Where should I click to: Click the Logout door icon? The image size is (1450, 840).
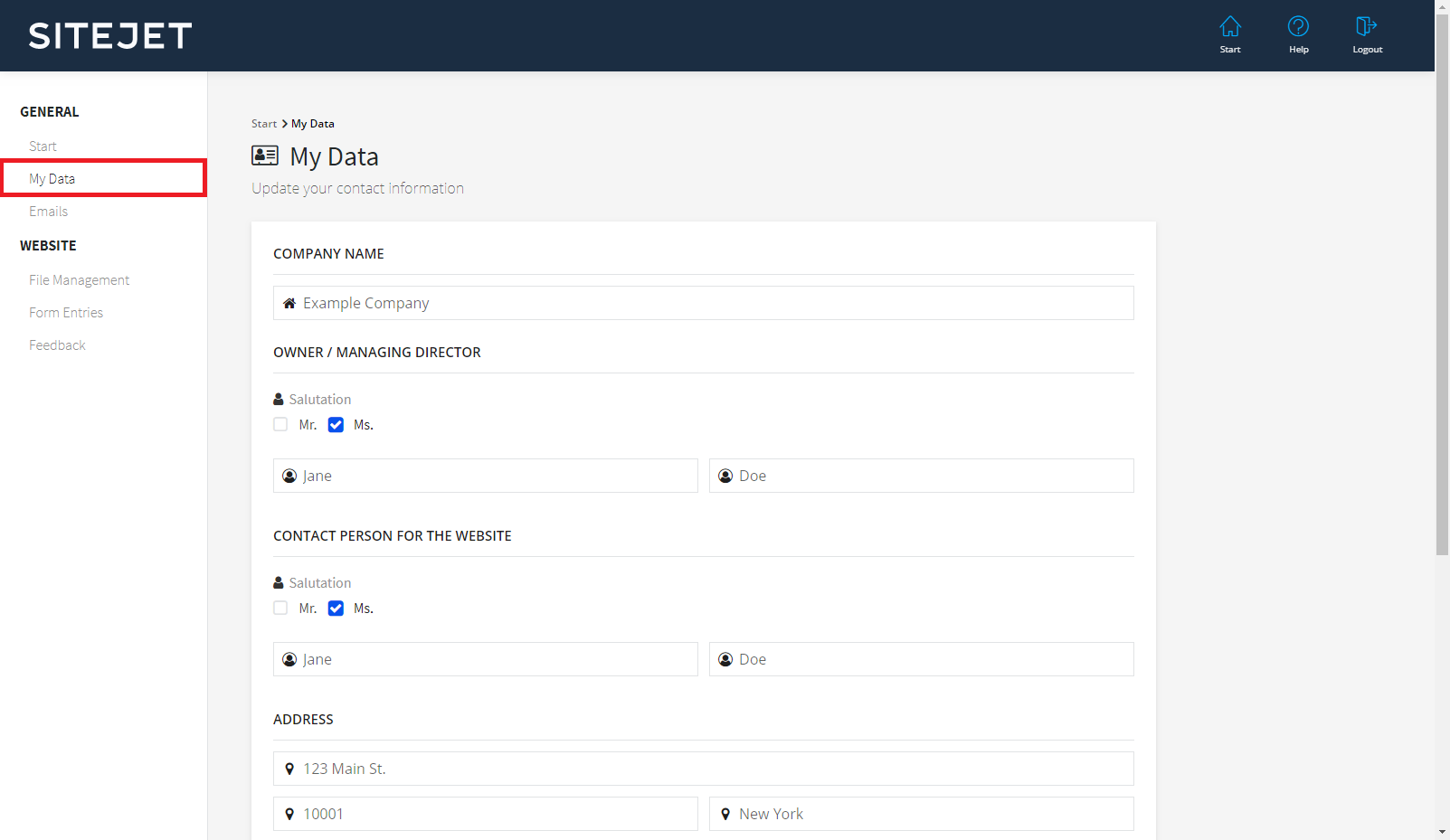coord(1366,27)
